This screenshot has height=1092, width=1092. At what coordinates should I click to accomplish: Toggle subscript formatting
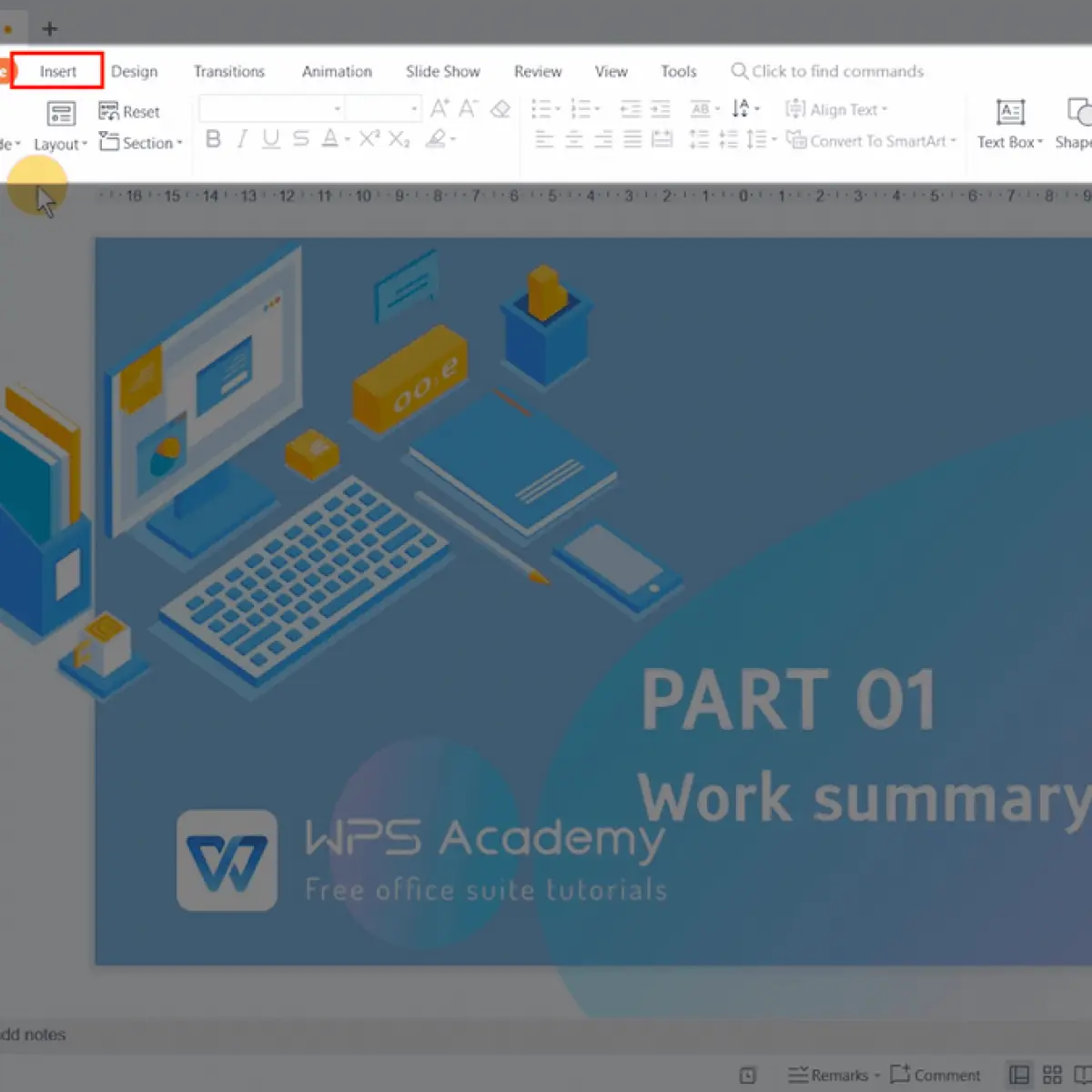[x=399, y=139]
